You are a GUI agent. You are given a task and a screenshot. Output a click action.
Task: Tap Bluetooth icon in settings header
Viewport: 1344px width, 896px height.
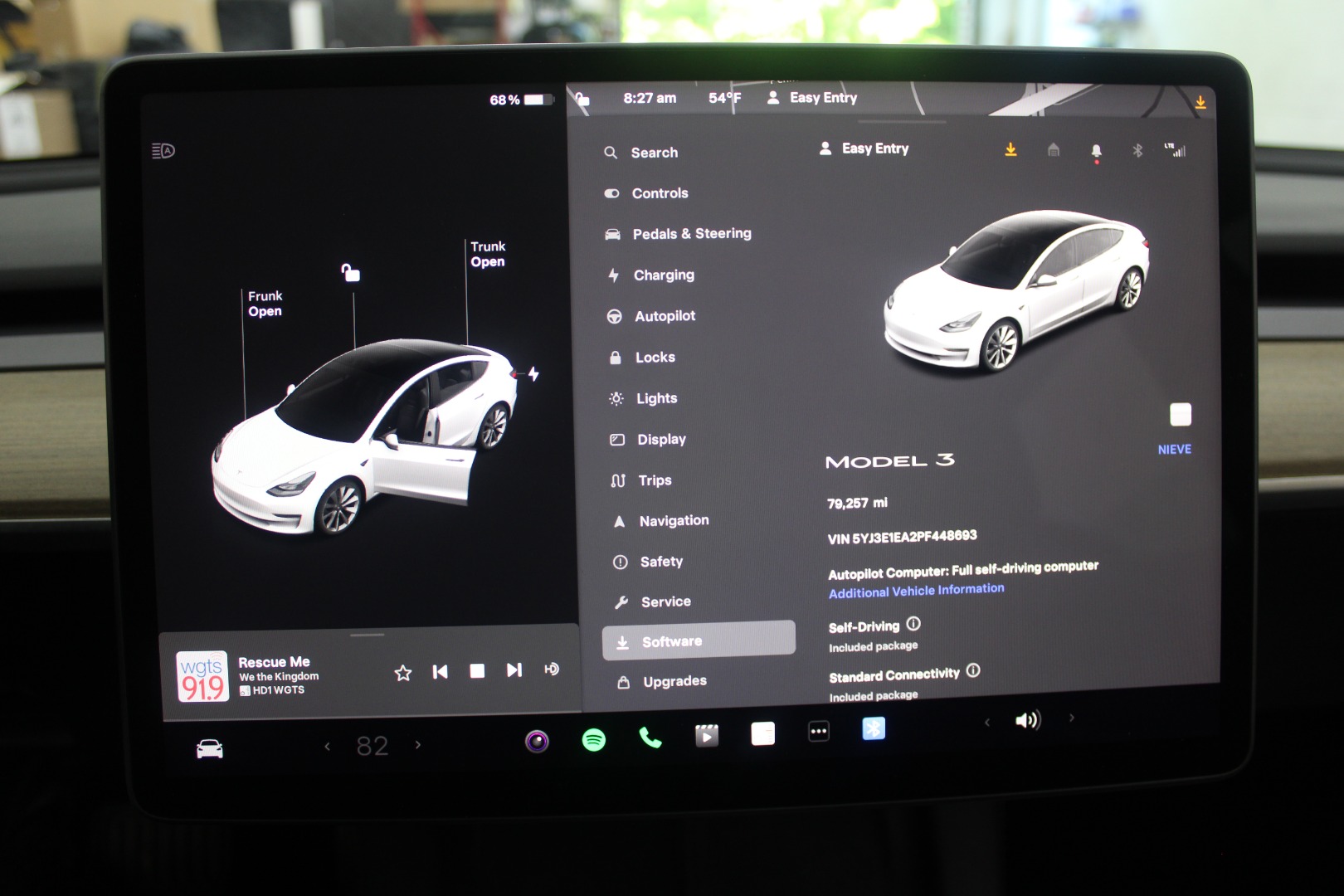pyautogui.click(x=1138, y=150)
